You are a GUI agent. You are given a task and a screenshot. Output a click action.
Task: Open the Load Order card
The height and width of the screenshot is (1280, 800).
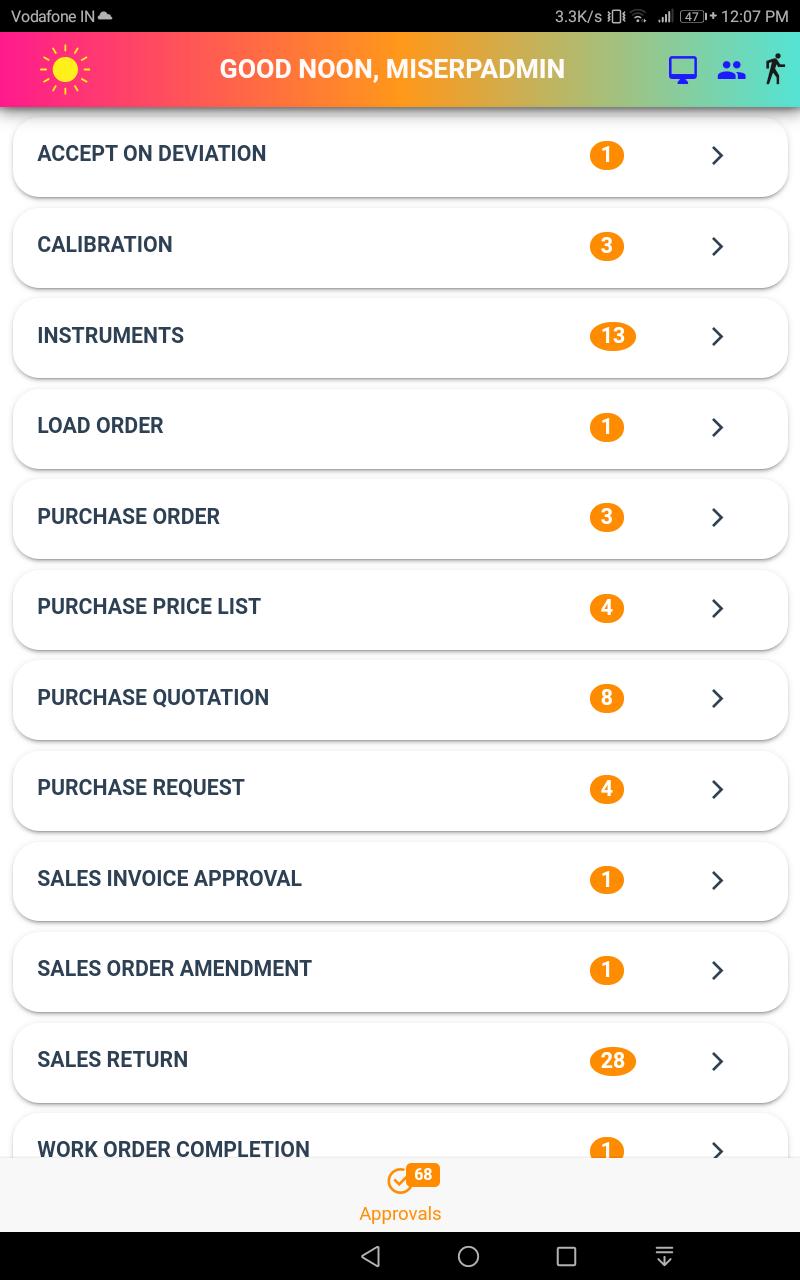(x=400, y=428)
